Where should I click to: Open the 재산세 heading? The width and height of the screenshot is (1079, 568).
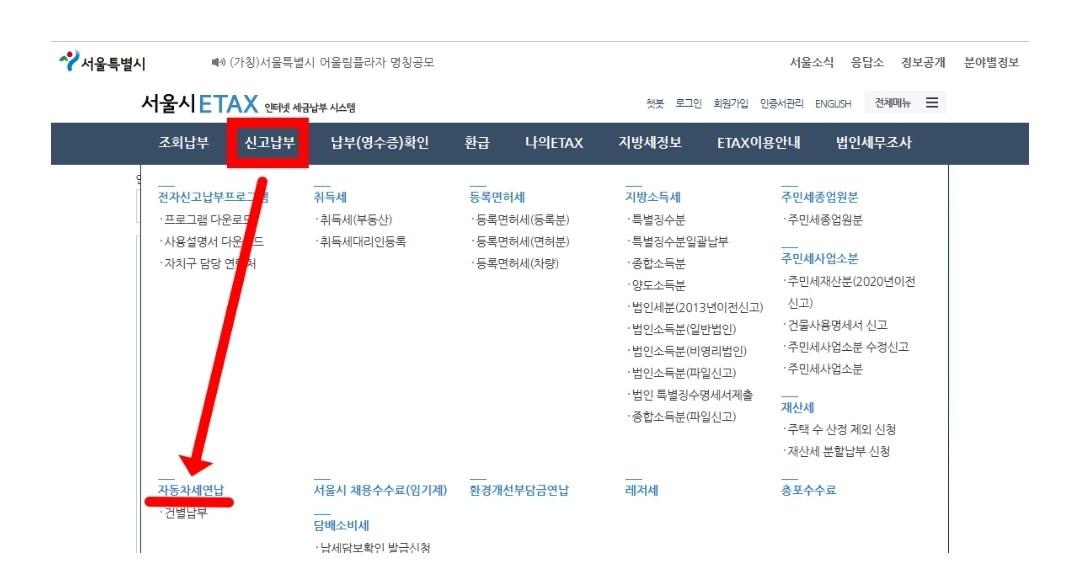click(x=798, y=408)
